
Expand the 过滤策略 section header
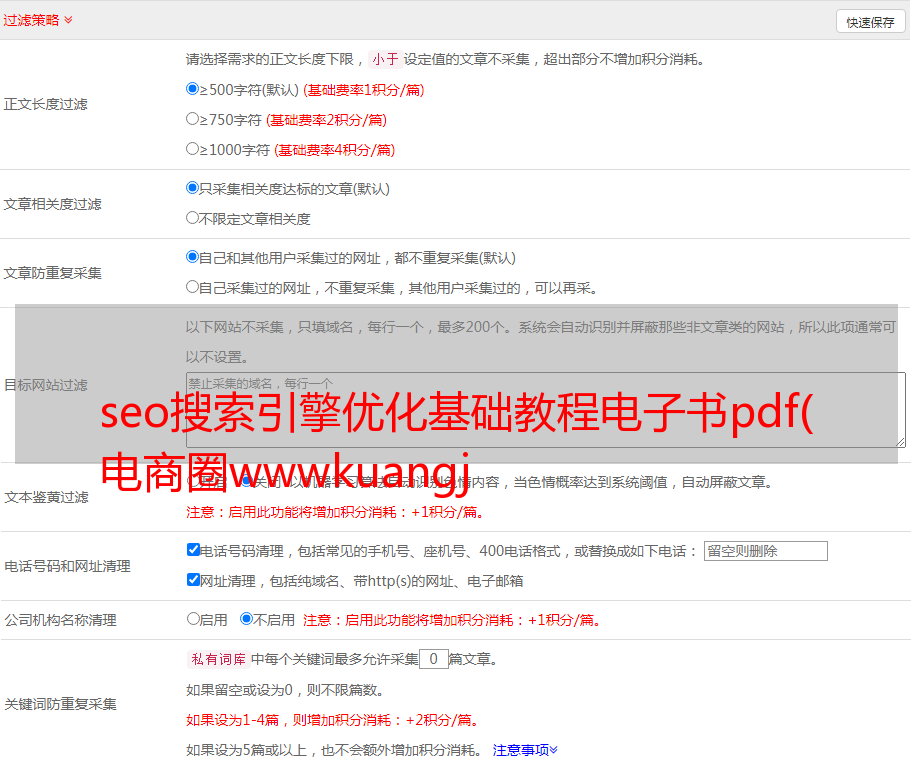(38, 20)
